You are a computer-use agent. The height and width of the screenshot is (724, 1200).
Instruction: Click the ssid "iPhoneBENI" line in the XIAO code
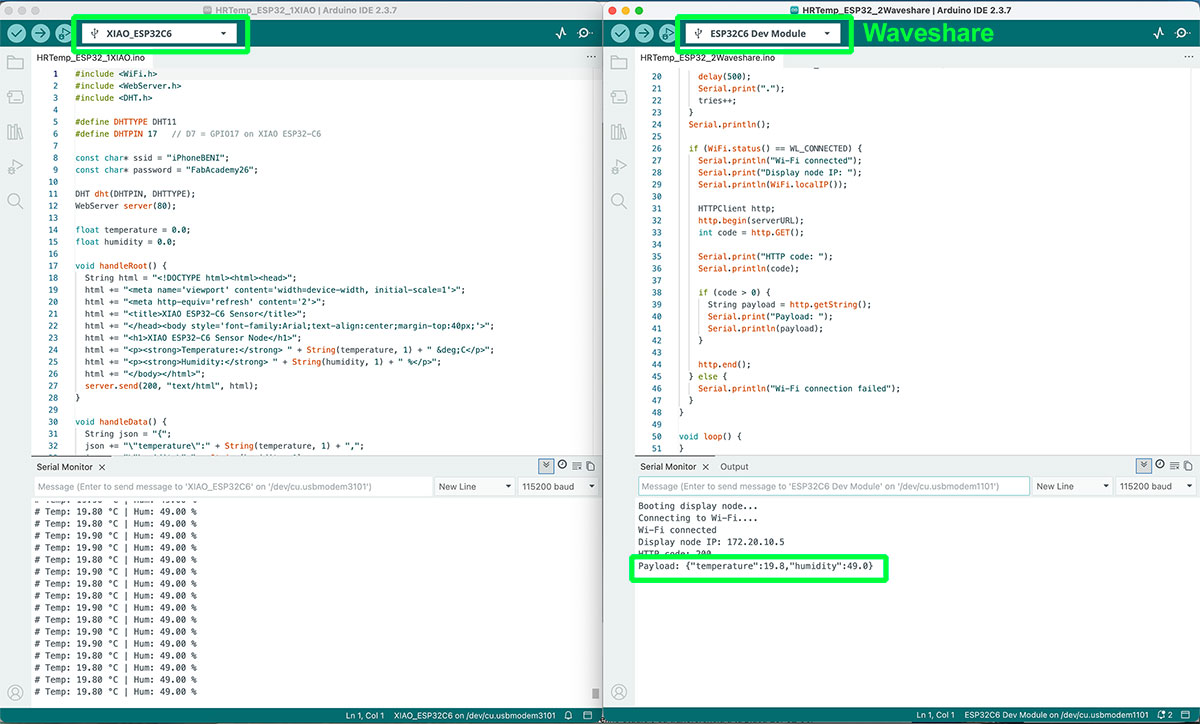(x=152, y=158)
